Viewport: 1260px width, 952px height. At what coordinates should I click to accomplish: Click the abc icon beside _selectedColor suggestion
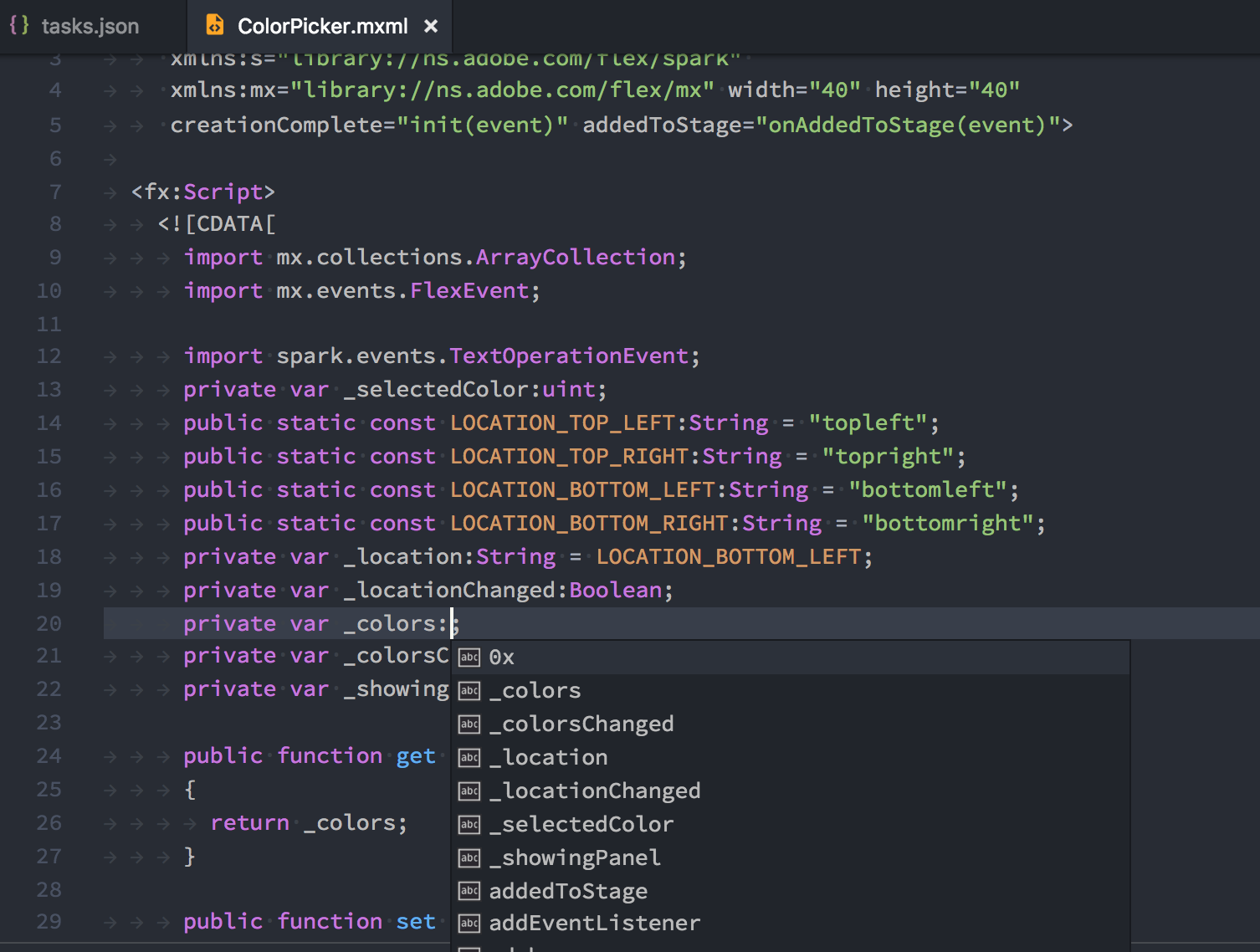pyautogui.click(x=469, y=825)
